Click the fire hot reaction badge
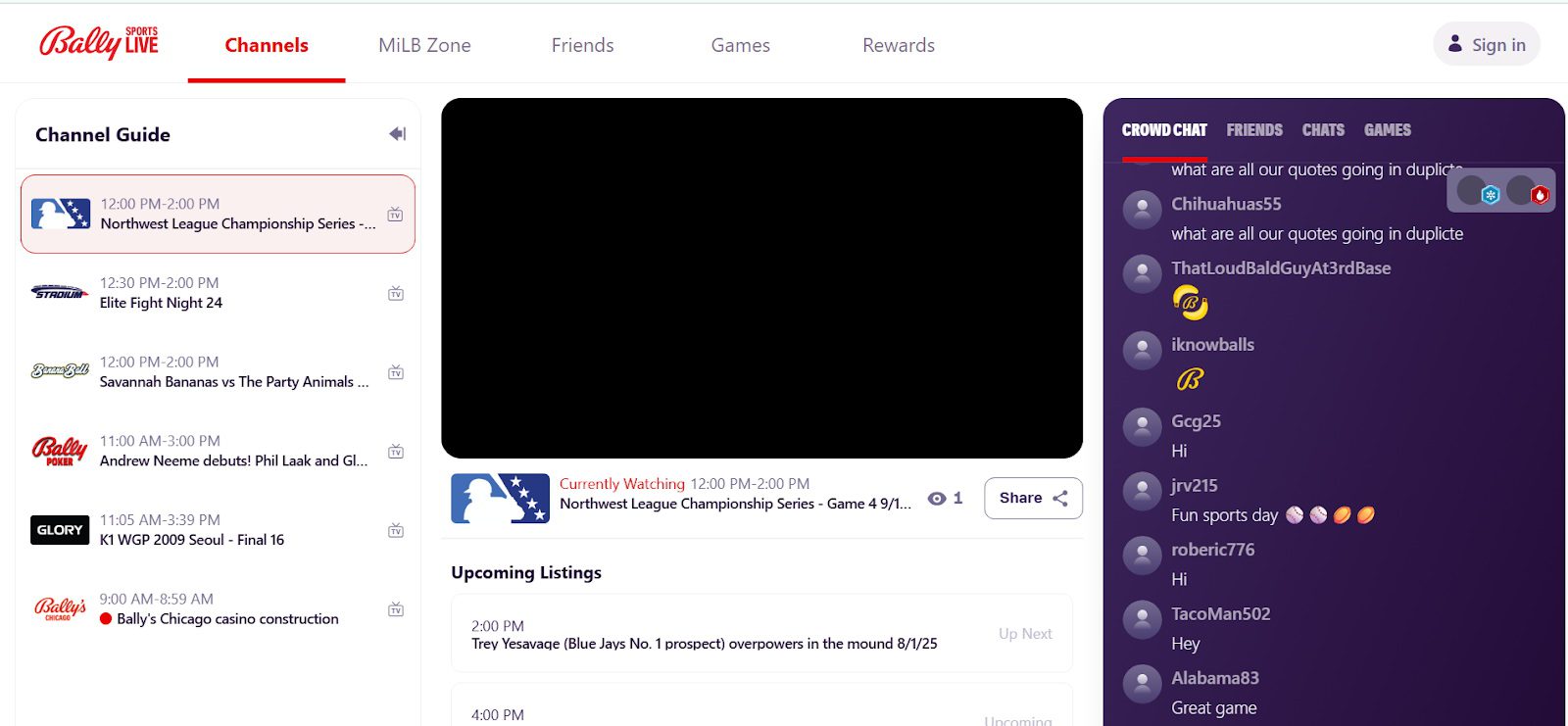Image resolution: width=1568 pixels, height=726 pixels. tap(1540, 195)
